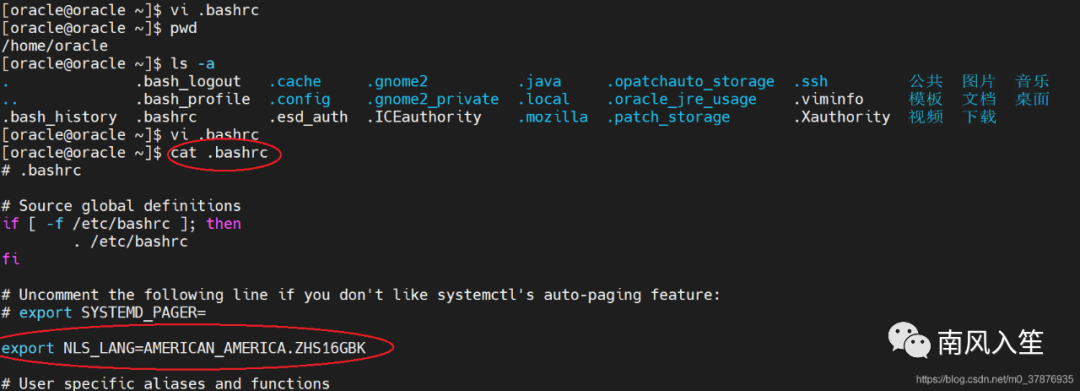Select the .oracle_jre_usage directory

pyautogui.click(x=681, y=100)
